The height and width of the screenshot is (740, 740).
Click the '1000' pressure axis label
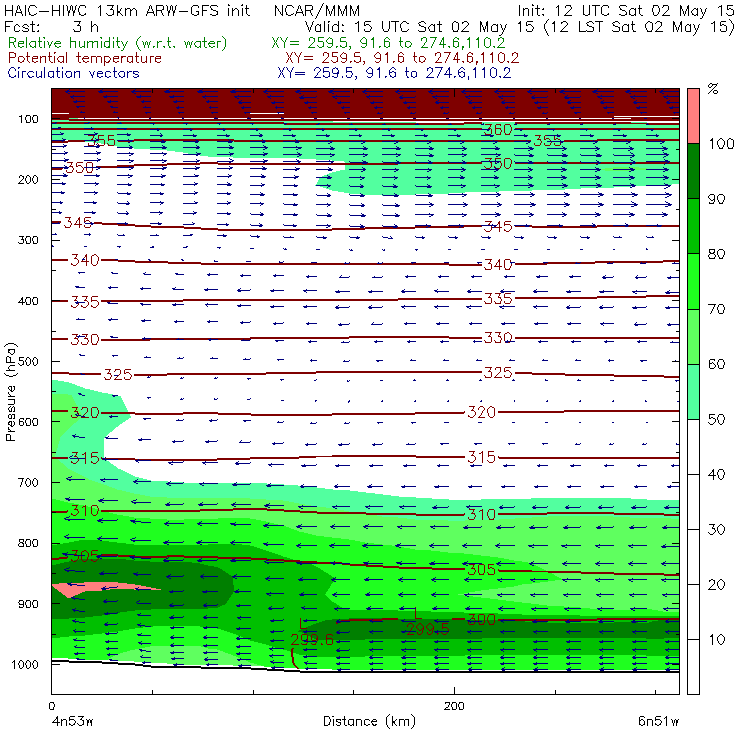25,664
